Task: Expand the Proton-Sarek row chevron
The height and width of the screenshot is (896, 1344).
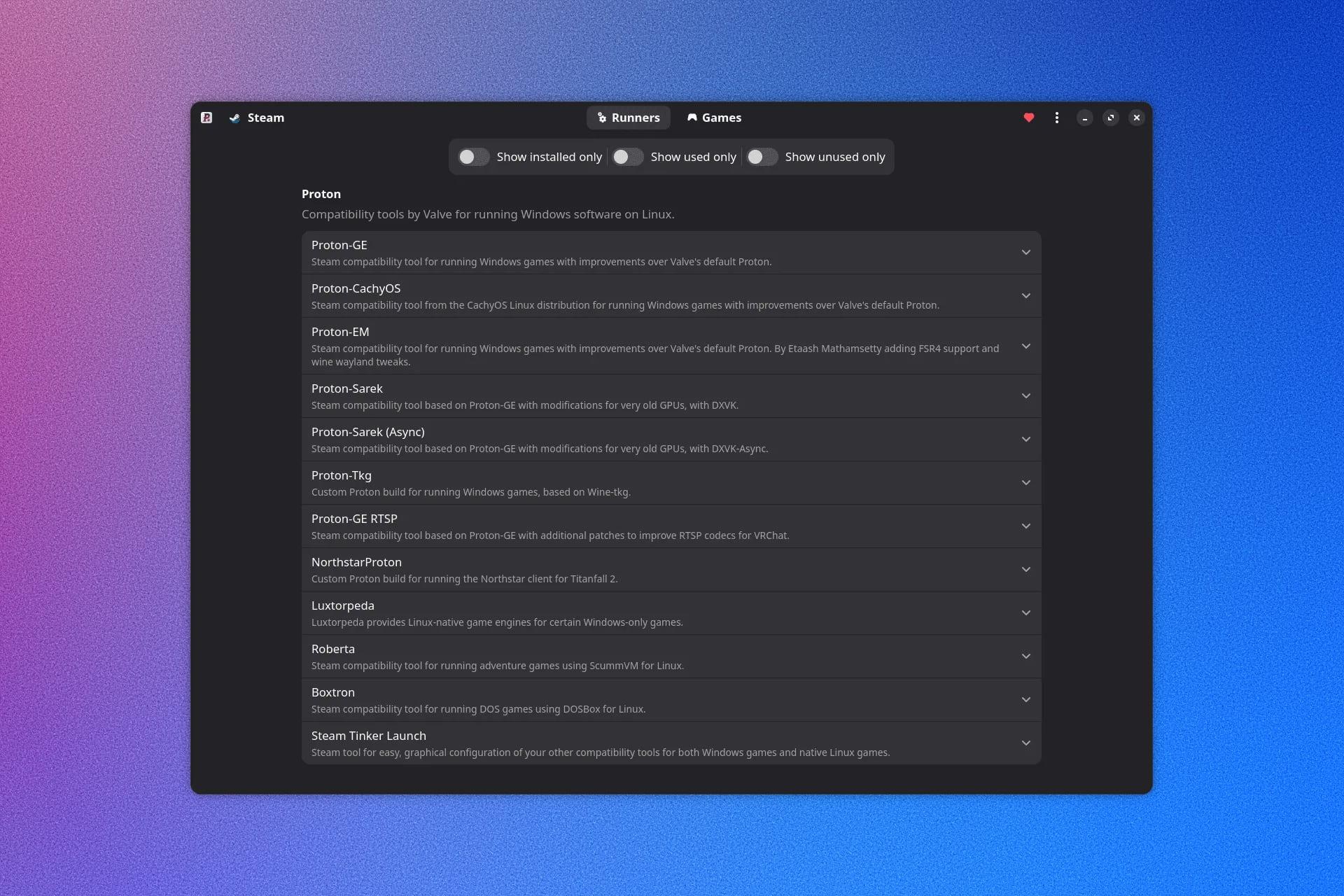Action: click(1026, 395)
